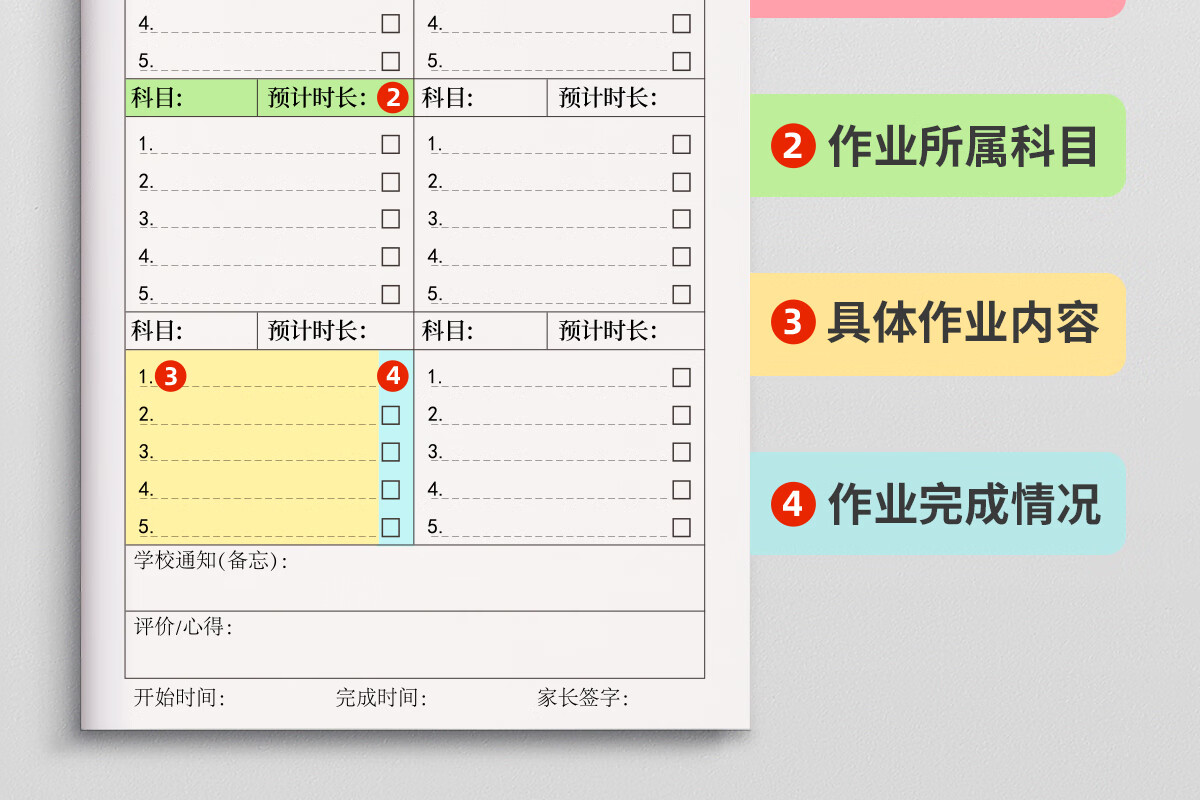Click the 家长签字: label
This screenshot has width=1200, height=800.
click(x=584, y=698)
